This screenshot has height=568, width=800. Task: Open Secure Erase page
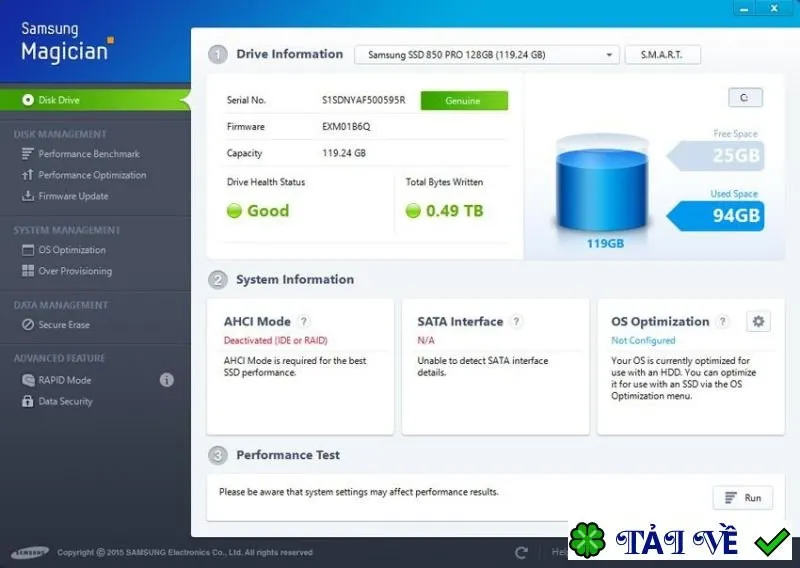(64, 325)
